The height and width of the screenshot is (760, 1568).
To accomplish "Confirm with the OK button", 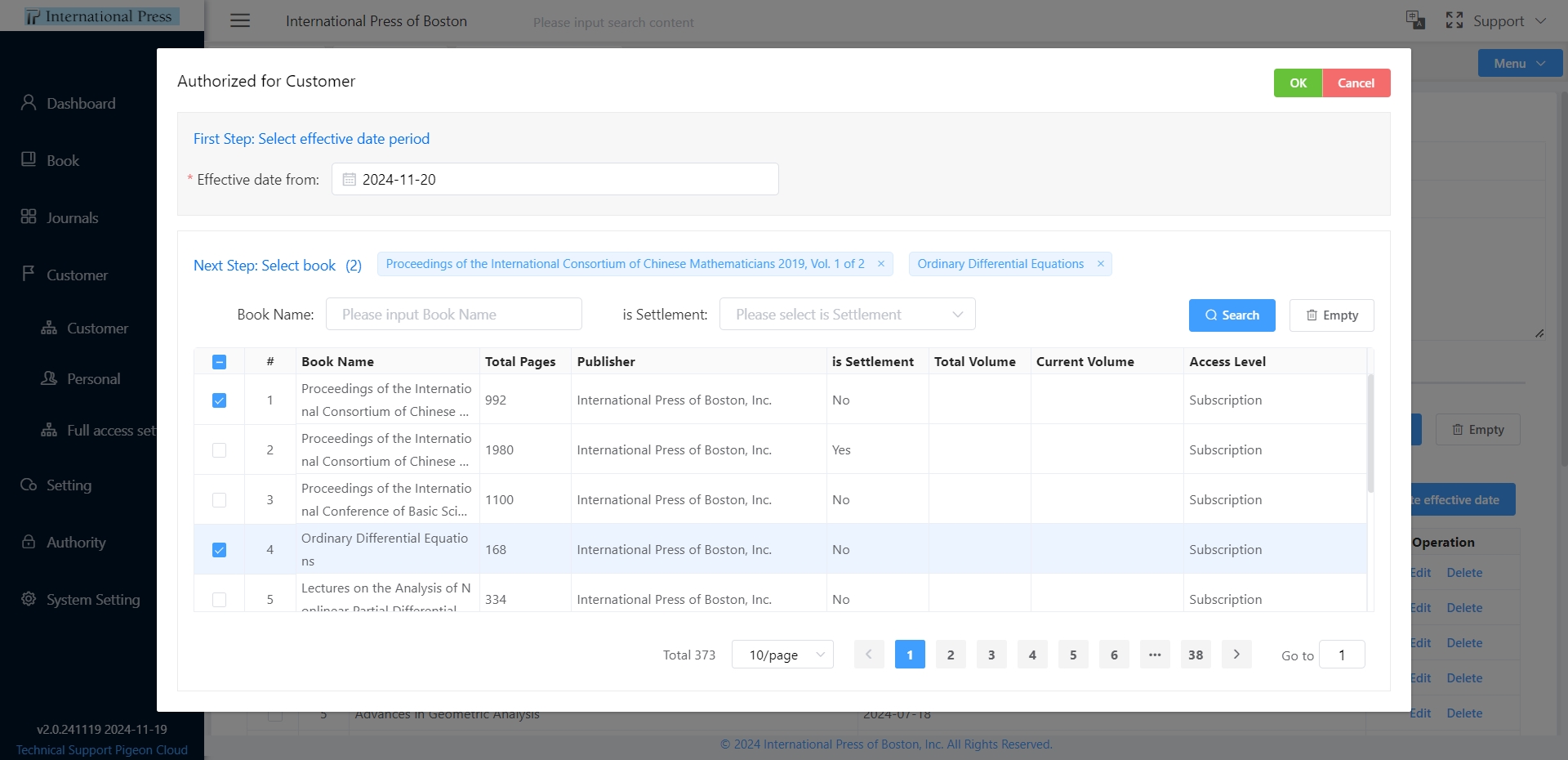I will pyautogui.click(x=1298, y=83).
